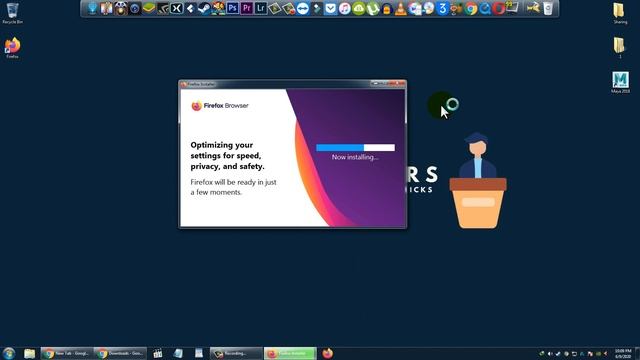Open Premiere Pro from the top dock

coord(247,8)
